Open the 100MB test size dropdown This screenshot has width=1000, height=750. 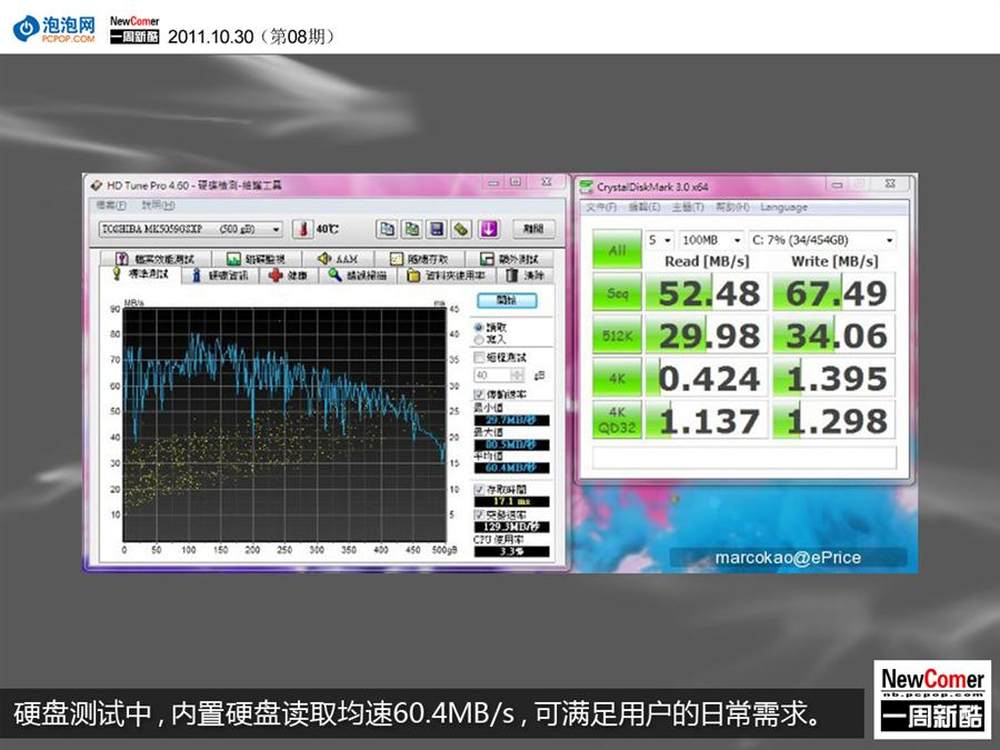[711, 240]
